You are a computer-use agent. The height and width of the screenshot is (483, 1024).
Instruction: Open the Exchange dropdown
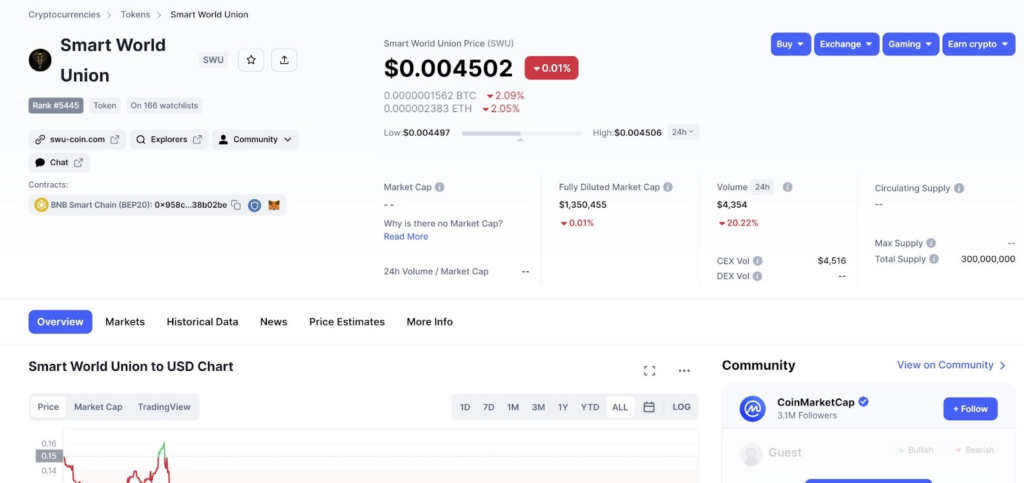(846, 44)
